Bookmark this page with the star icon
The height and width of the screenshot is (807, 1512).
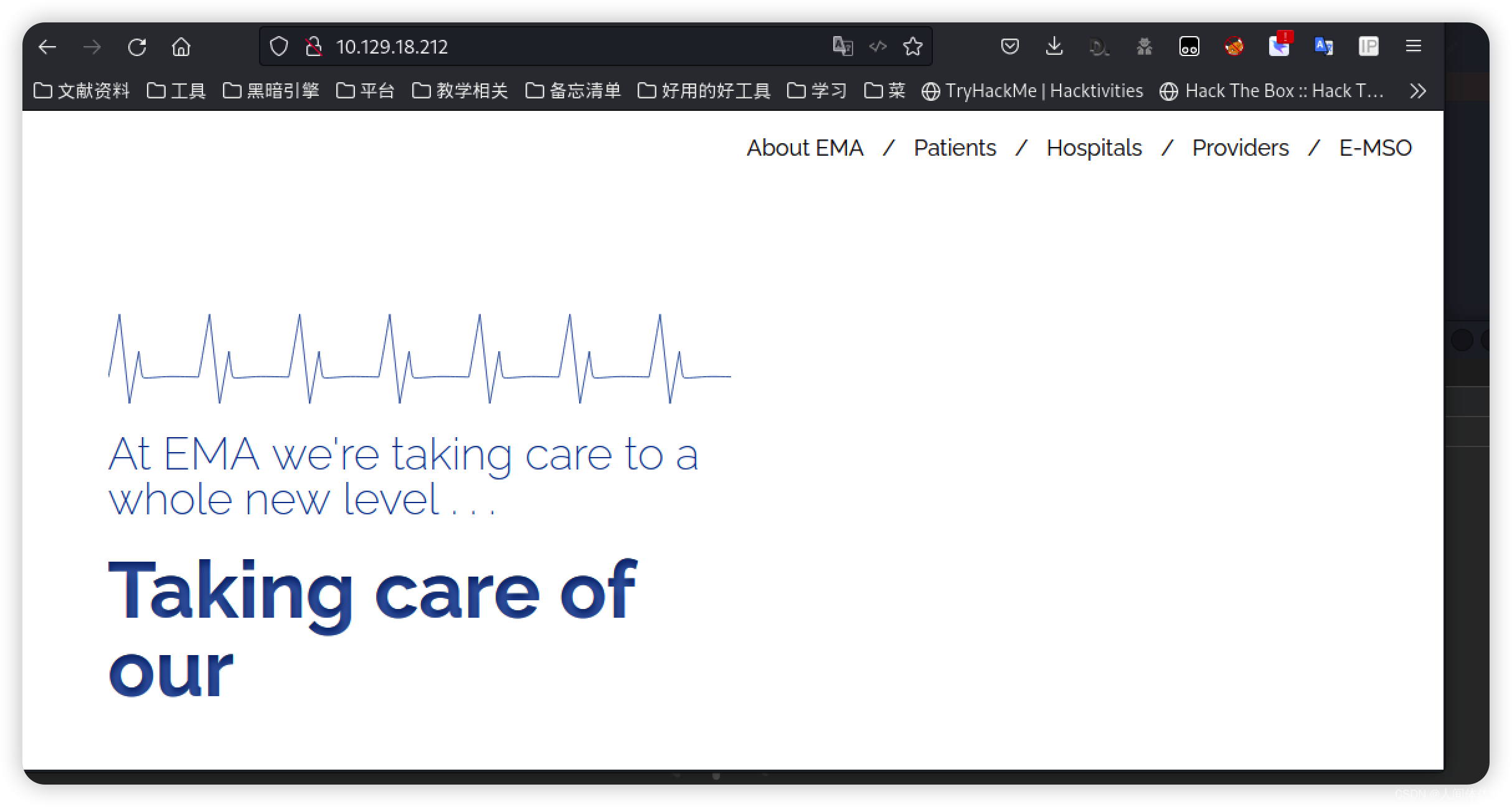point(913,46)
